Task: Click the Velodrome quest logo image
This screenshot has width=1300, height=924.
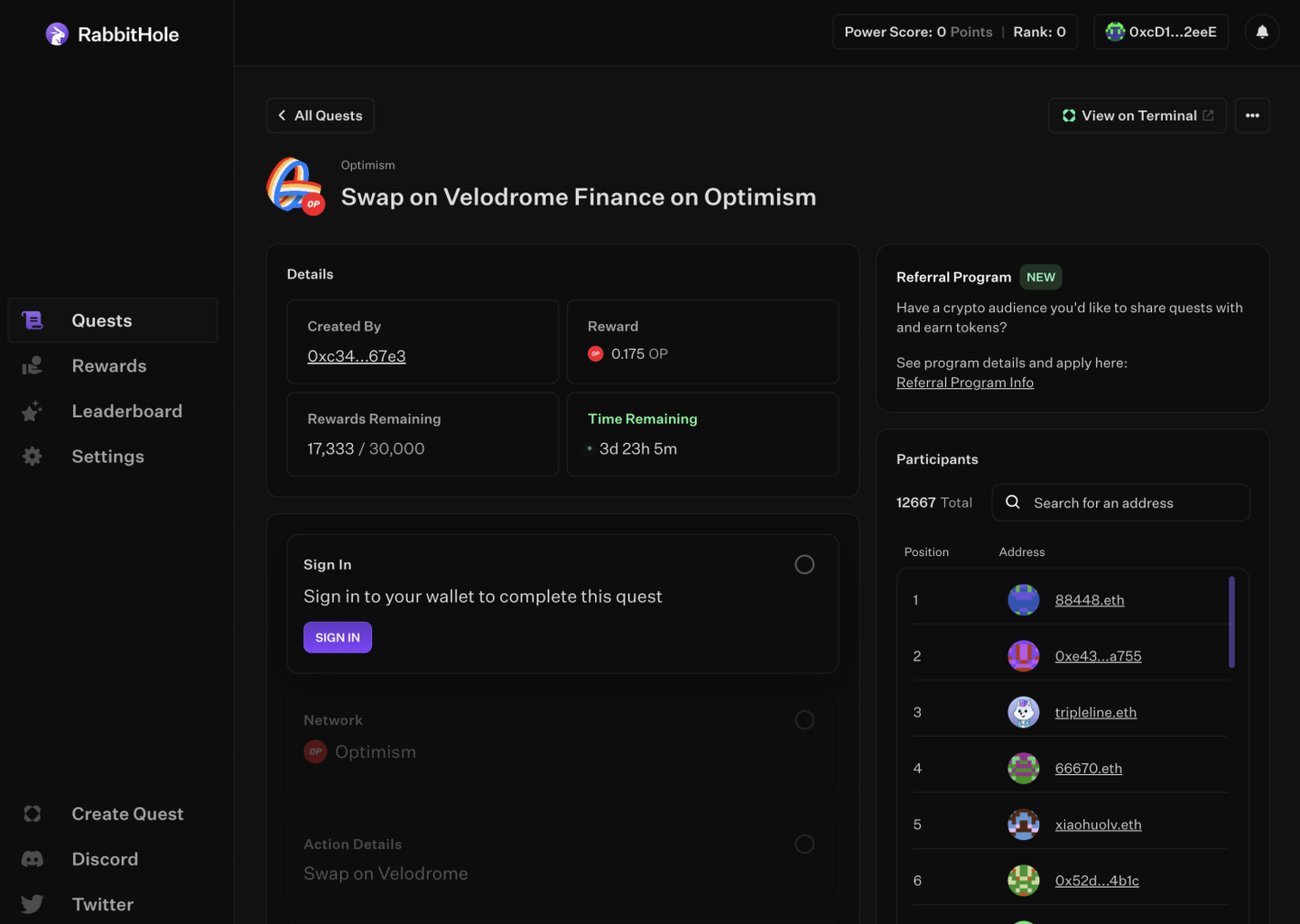Action: point(295,185)
